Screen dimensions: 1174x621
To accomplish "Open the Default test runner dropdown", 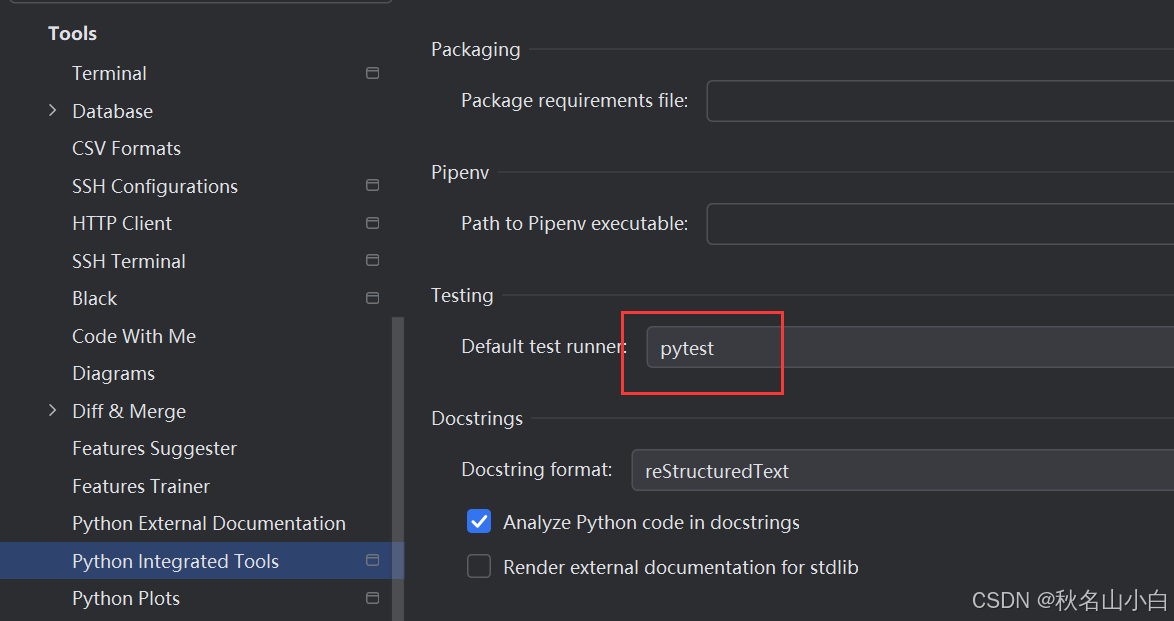I will pos(910,348).
